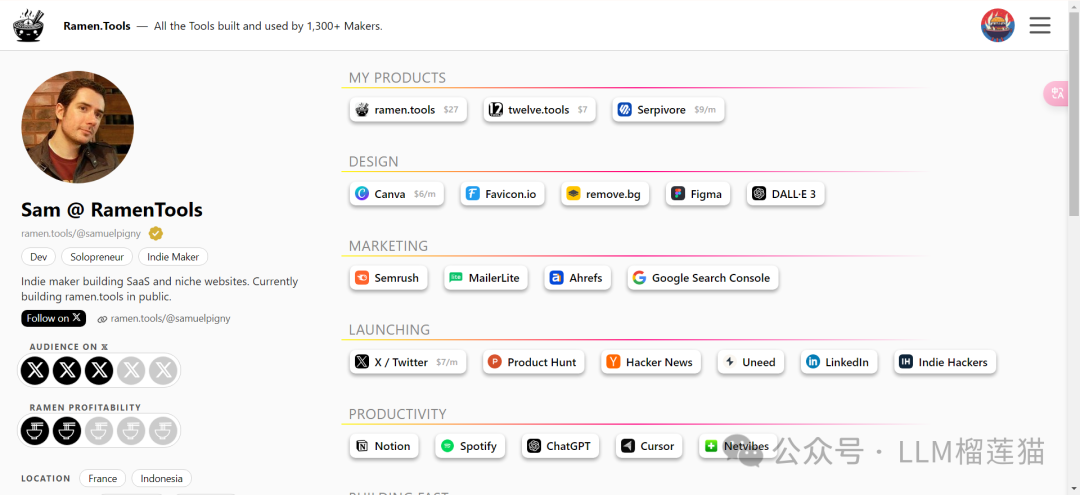Click the last grey ramen profitability bowl

coord(163,431)
